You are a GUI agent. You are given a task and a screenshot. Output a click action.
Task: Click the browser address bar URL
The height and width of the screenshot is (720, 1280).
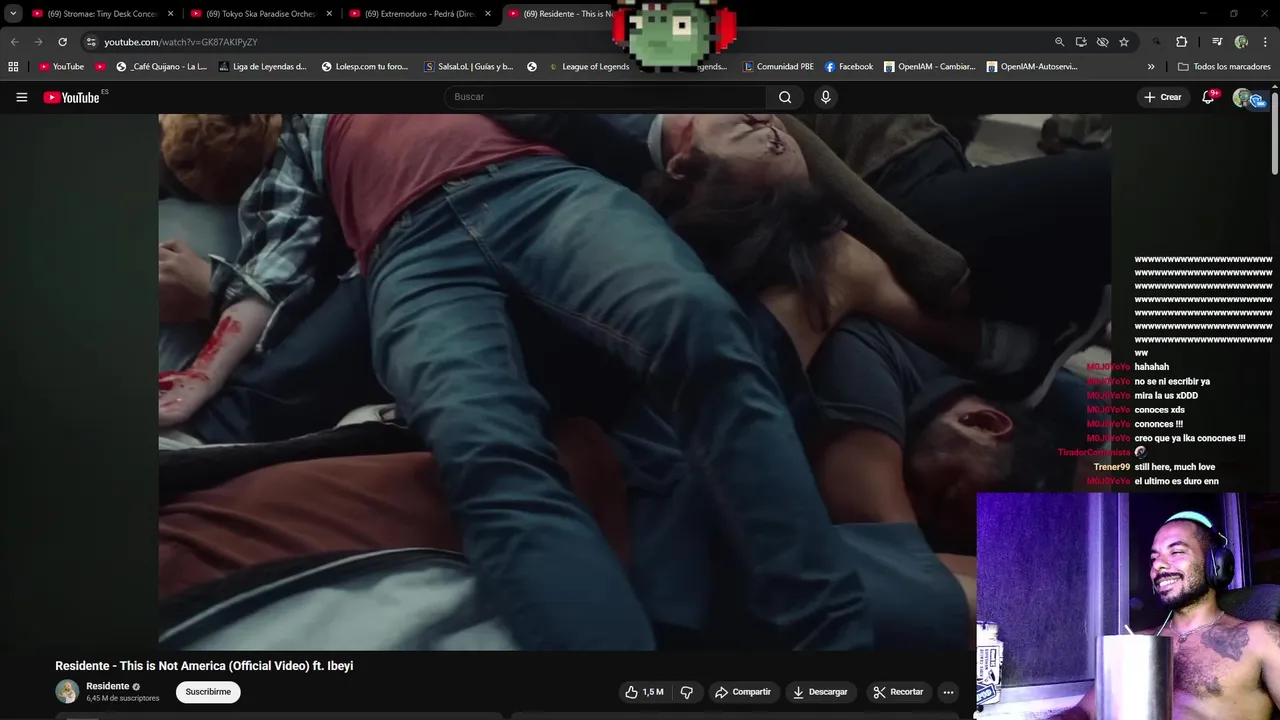(x=180, y=42)
